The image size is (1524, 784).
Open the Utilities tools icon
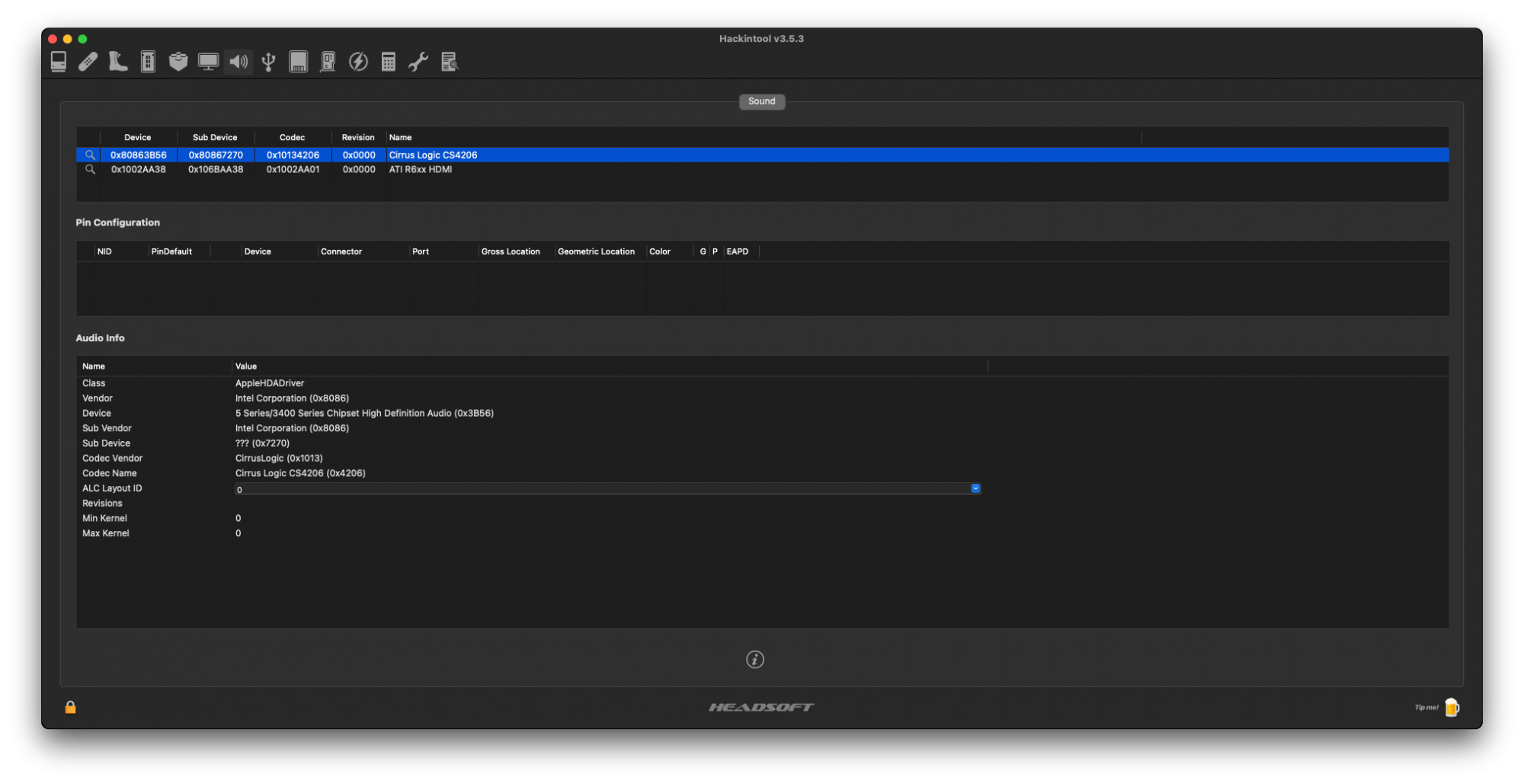point(418,62)
